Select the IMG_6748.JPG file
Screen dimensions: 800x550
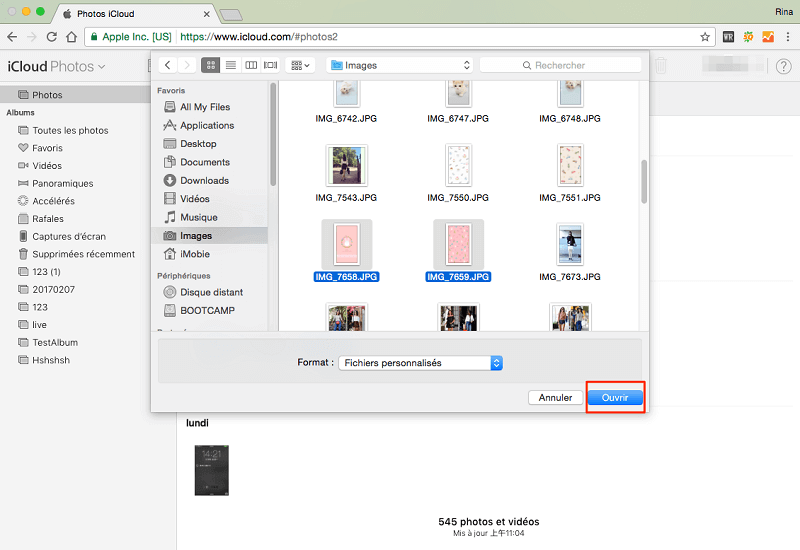tap(569, 102)
